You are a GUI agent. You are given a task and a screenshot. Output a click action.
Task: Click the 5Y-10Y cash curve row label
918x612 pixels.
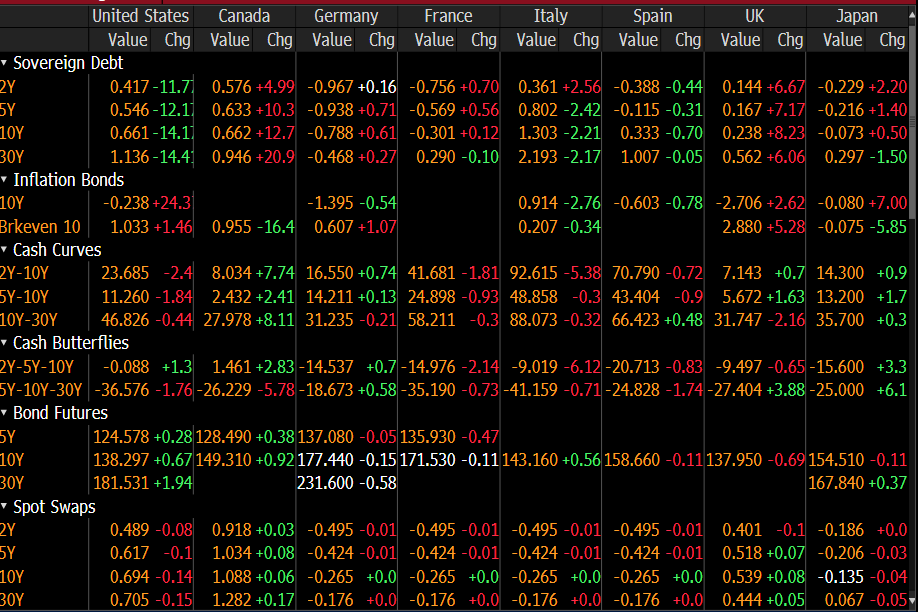[24, 297]
